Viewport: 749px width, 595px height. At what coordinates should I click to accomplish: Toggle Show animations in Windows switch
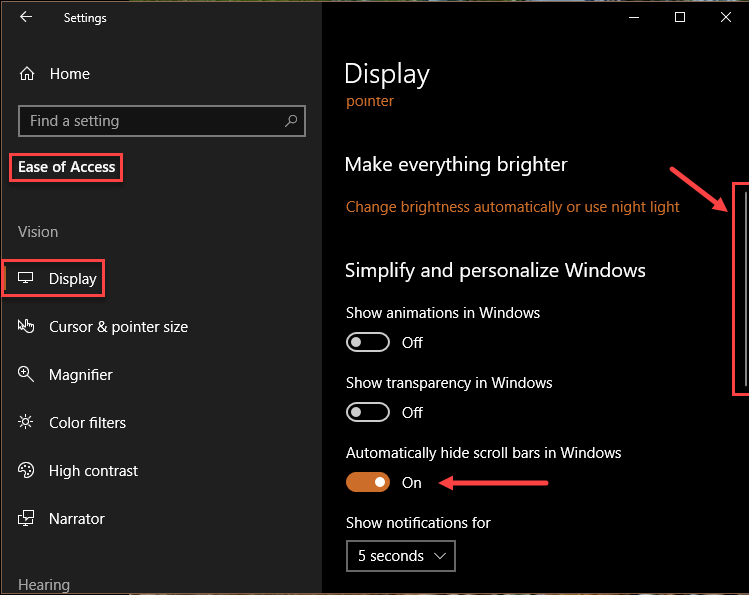pos(368,342)
